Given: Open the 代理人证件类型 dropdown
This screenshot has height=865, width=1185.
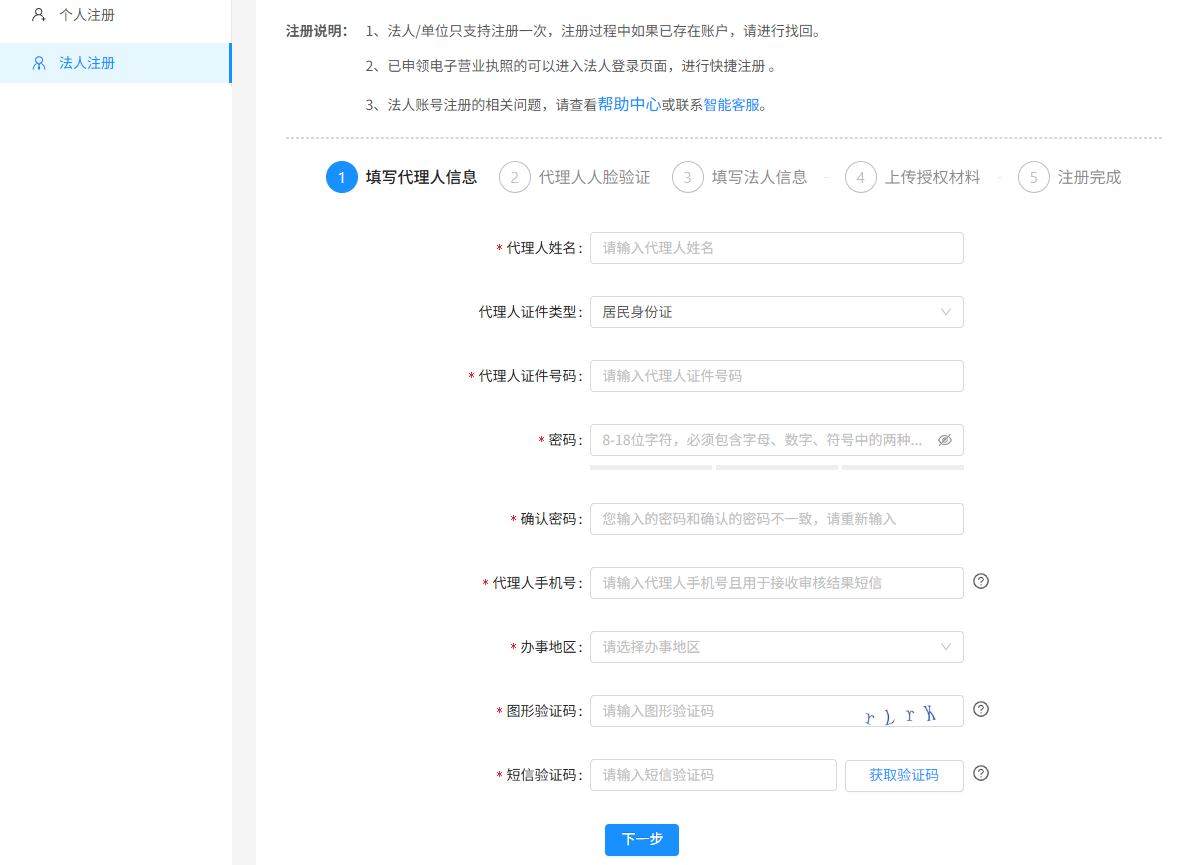Looking at the screenshot, I should coord(776,312).
